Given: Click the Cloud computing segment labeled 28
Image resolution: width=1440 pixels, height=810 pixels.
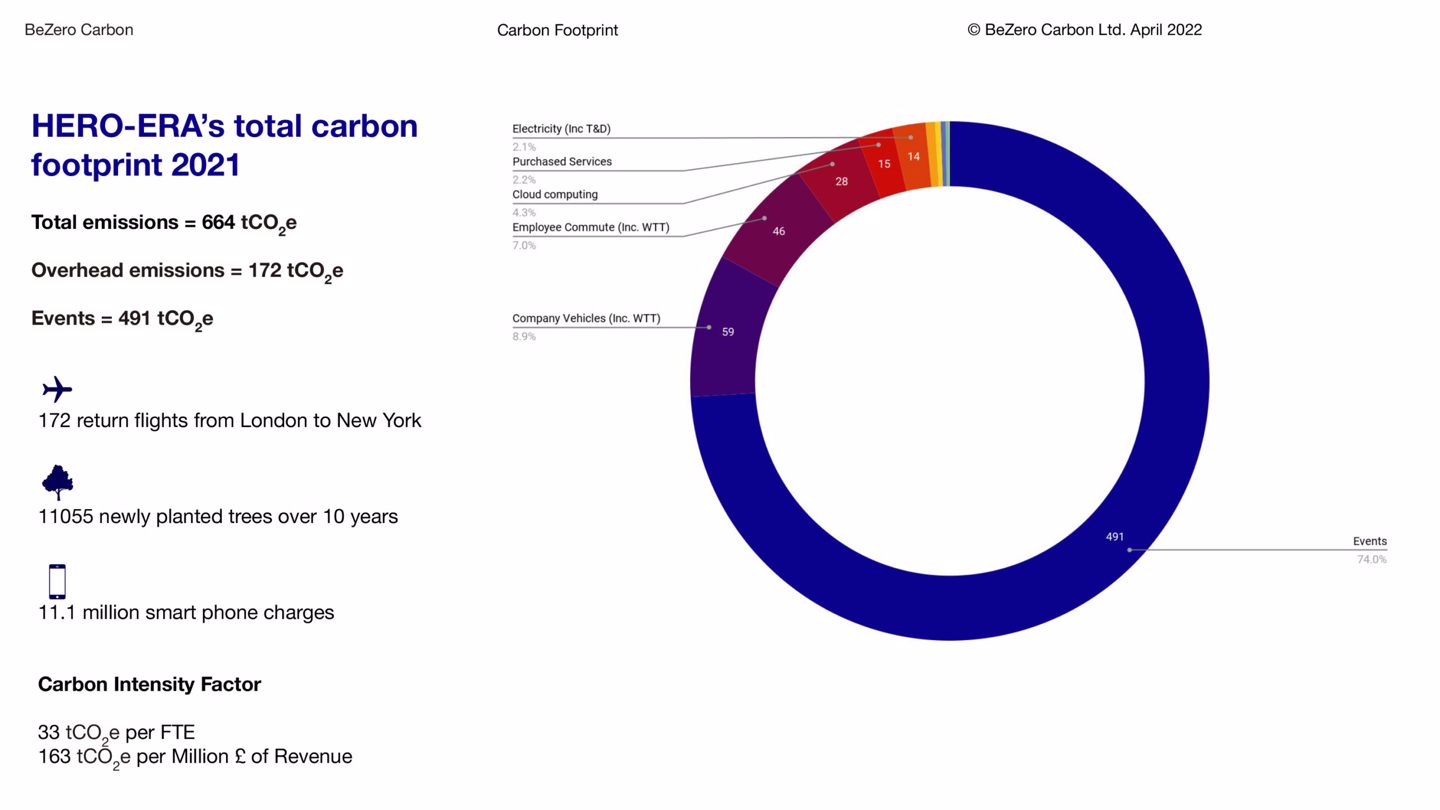Looking at the screenshot, I should (841, 181).
